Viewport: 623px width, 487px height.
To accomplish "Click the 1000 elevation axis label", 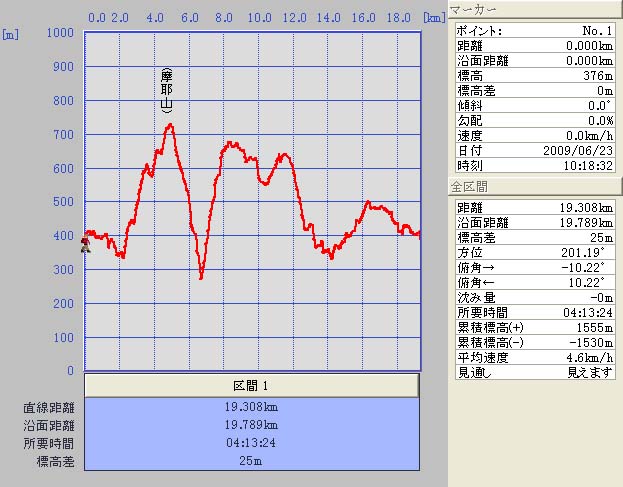I will pyautogui.click(x=60, y=33).
